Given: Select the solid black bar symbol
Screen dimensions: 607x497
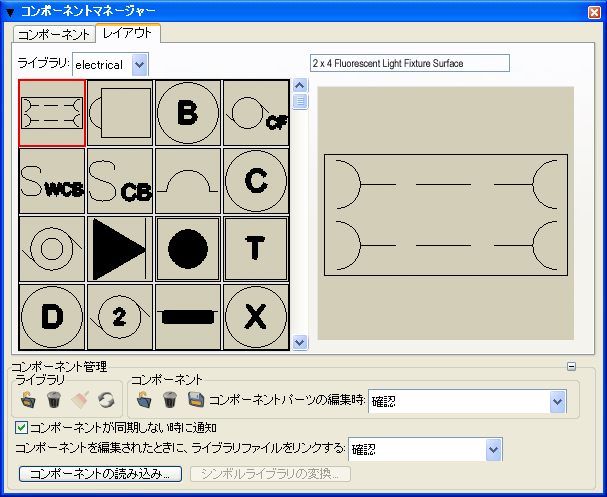Looking at the screenshot, I should pos(188,317).
